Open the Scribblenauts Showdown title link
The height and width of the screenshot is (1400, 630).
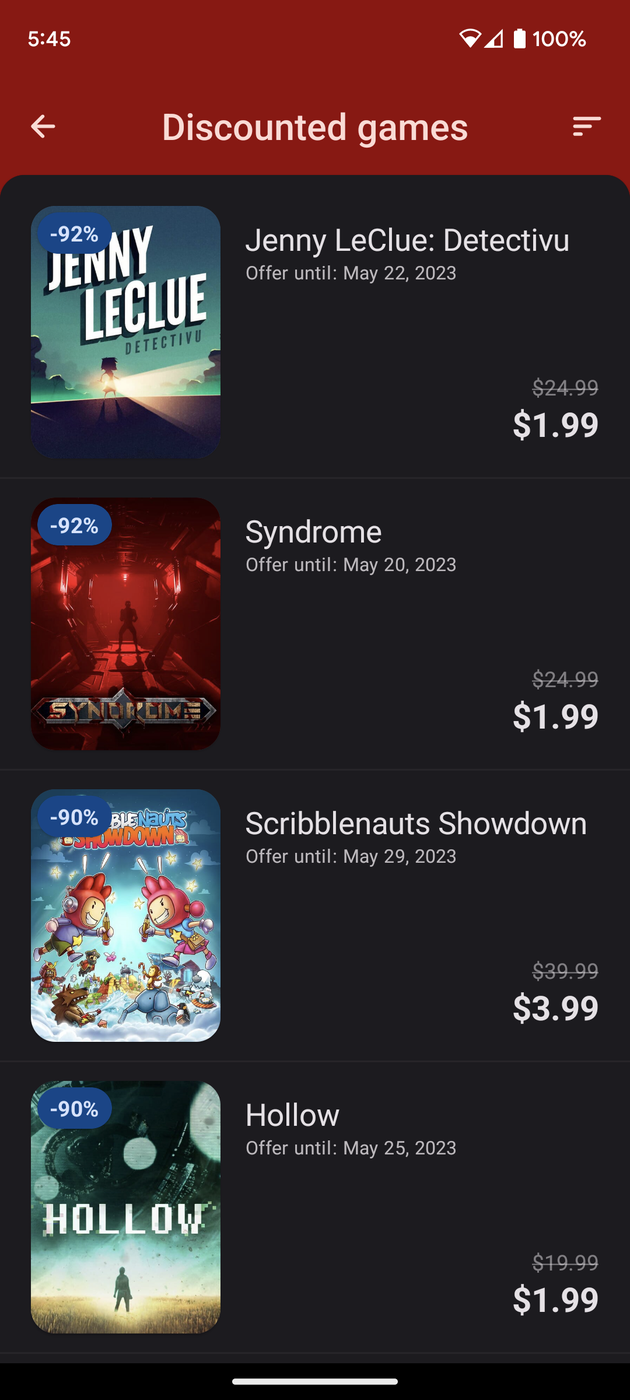tap(416, 824)
